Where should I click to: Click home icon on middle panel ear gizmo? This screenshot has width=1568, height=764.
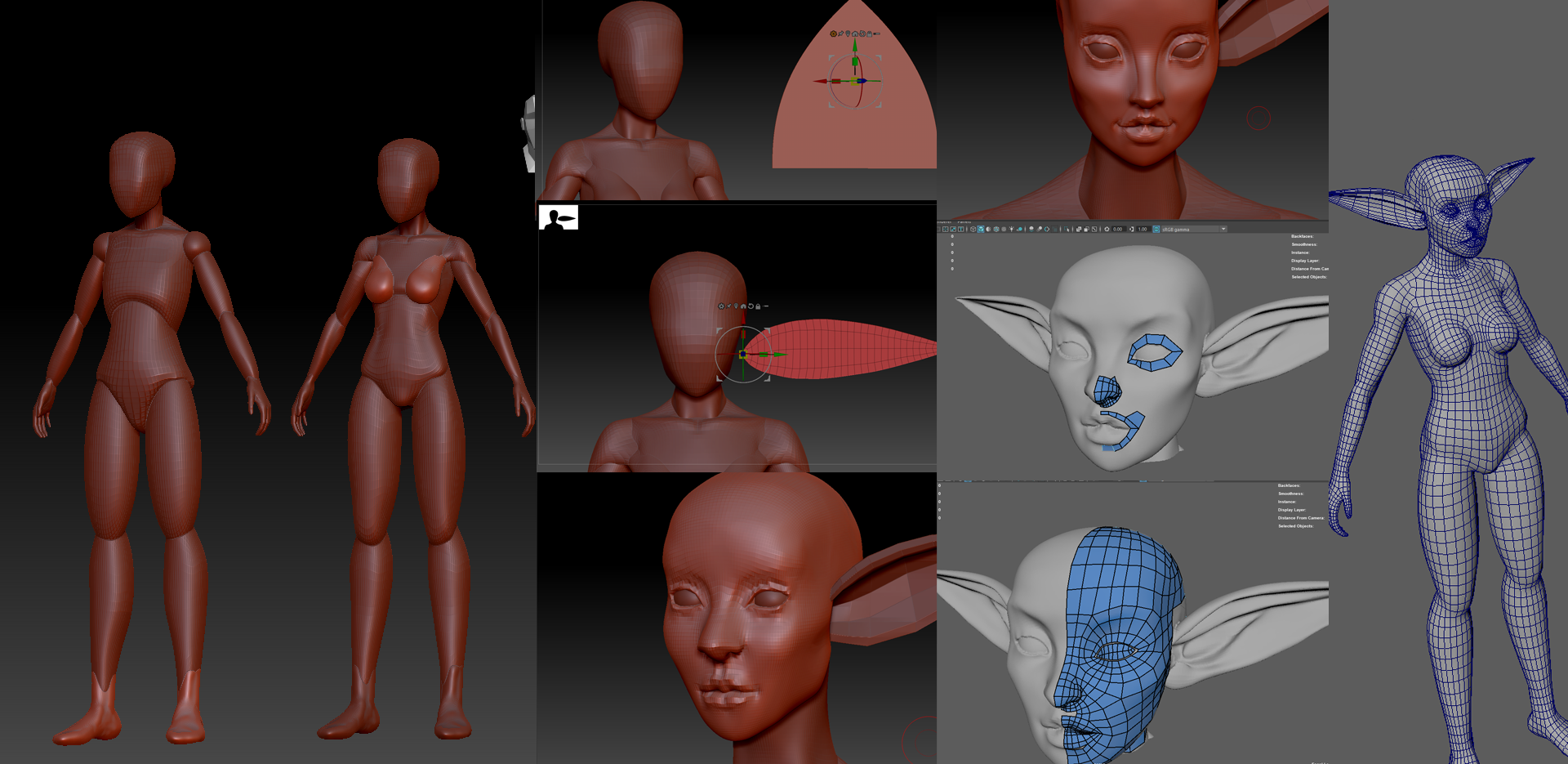click(x=743, y=306)
